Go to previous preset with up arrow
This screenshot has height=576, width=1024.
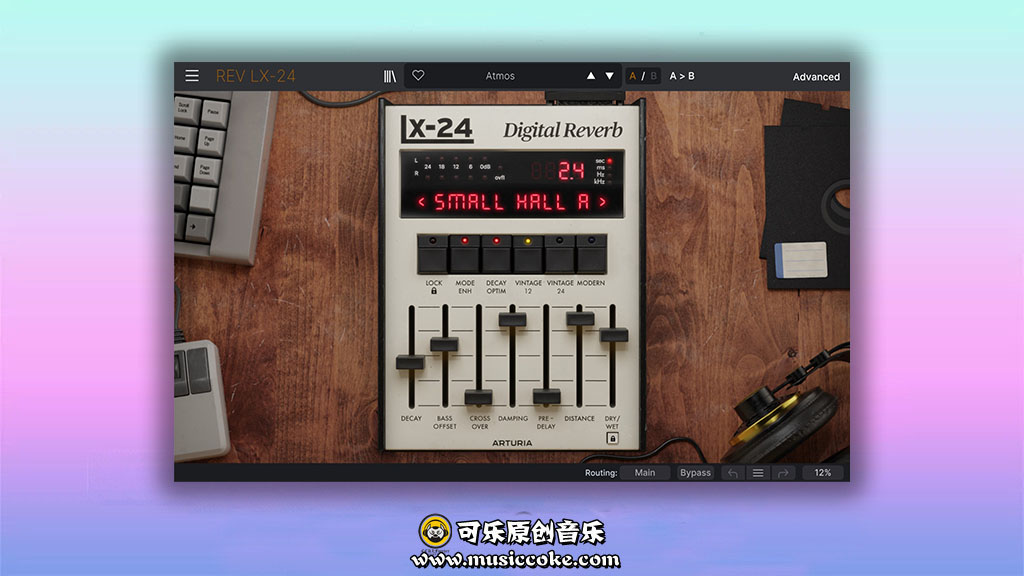[x=590, y=76]
